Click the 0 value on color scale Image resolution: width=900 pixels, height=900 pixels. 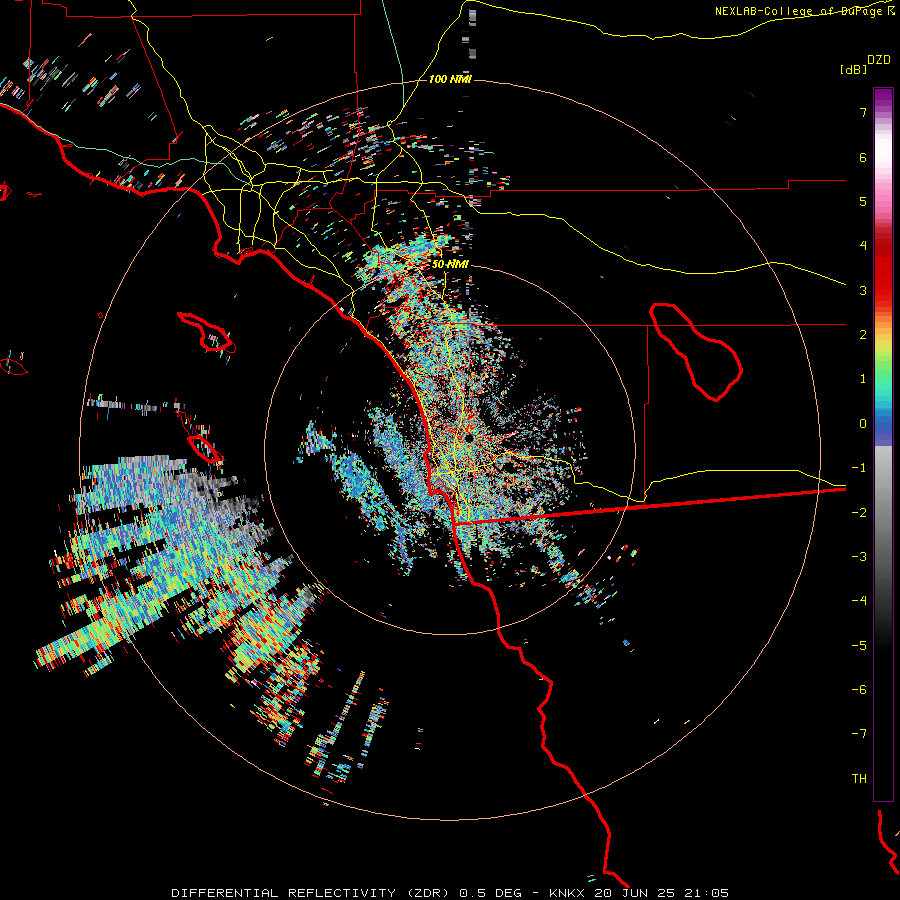pyautogui.click(x=863, y=424)
